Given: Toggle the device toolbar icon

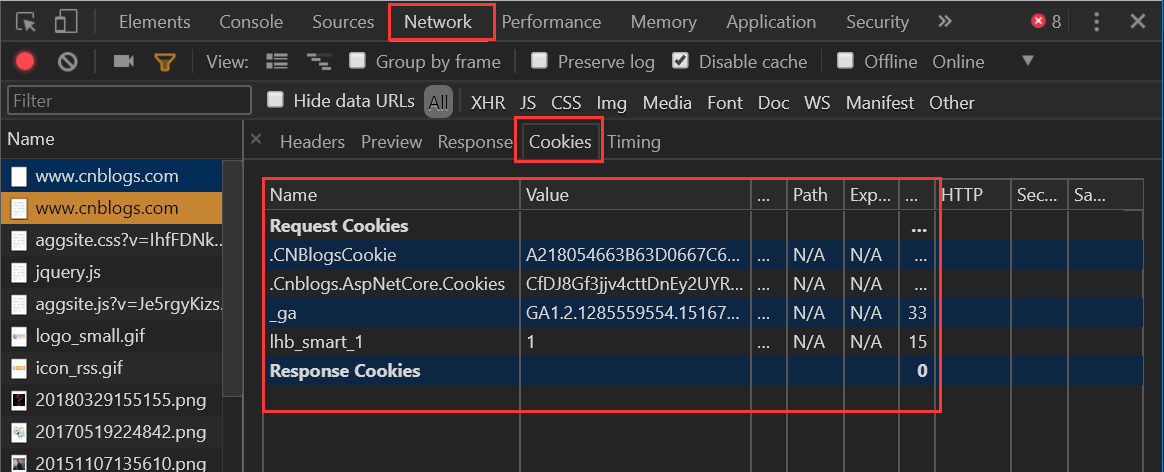Looking at the screenshot, I should [x=66, y=22].
